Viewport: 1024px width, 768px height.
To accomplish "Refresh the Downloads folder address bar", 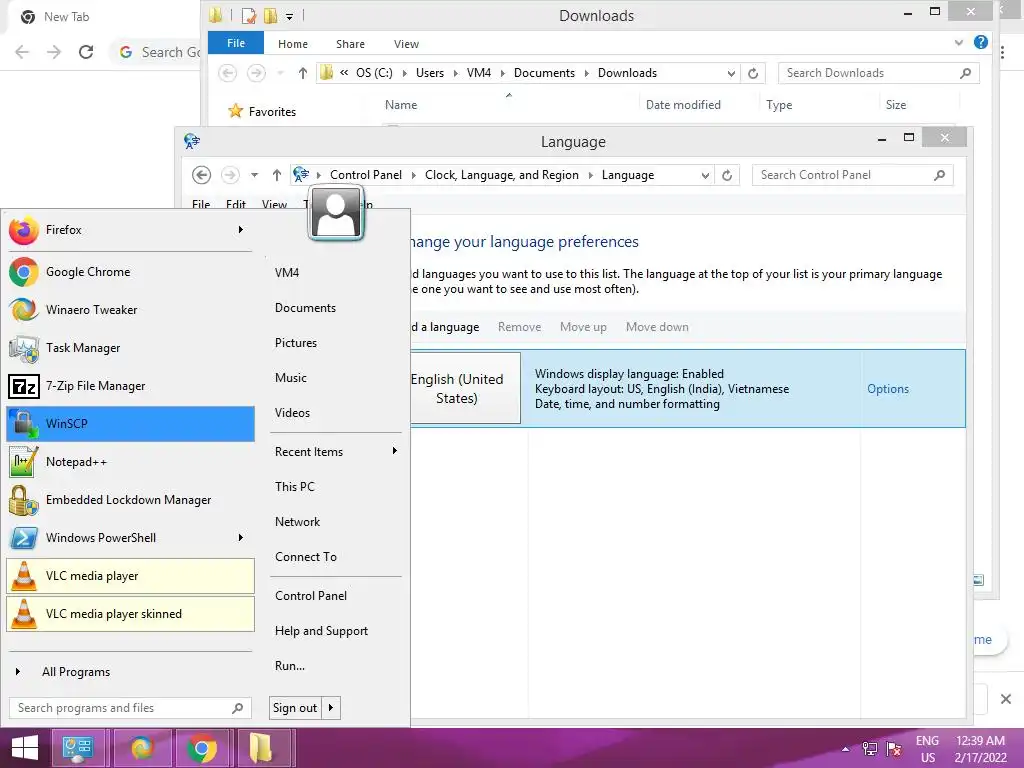I will pyautogui.click(x=753, y=73).
